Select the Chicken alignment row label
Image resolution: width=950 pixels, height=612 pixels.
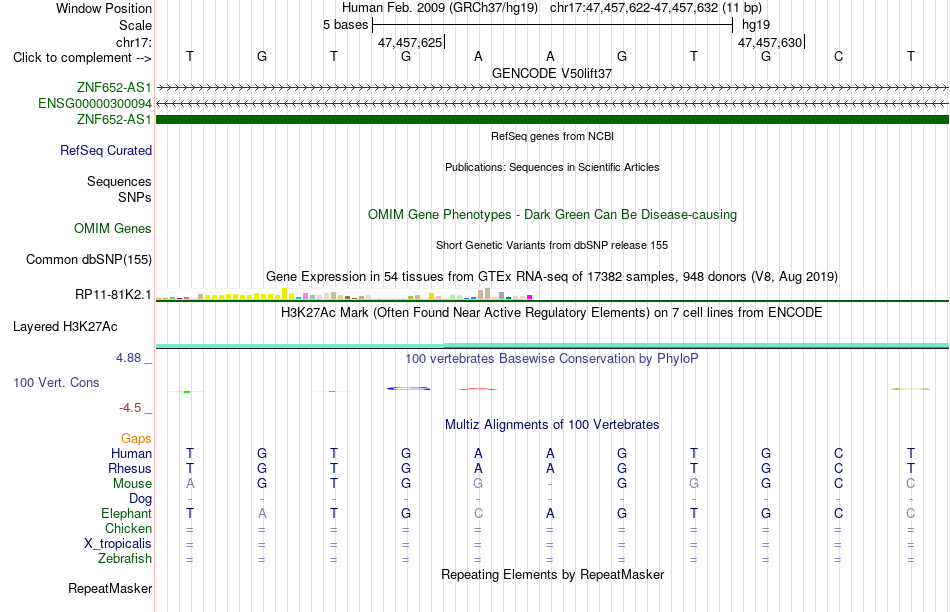[128, 528]
